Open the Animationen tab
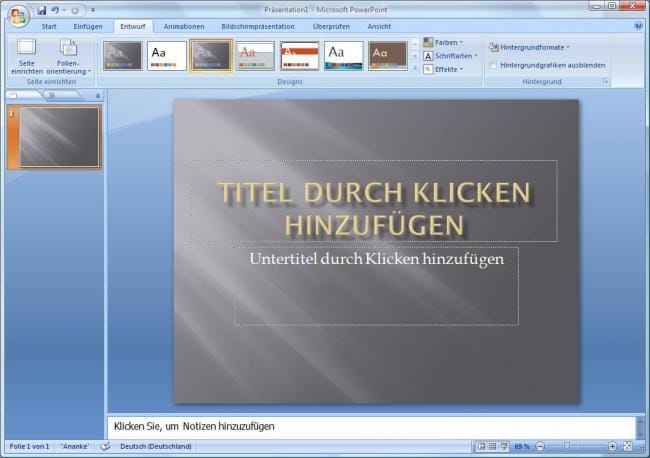Screen dimensions: 650x458 (184, 27)
